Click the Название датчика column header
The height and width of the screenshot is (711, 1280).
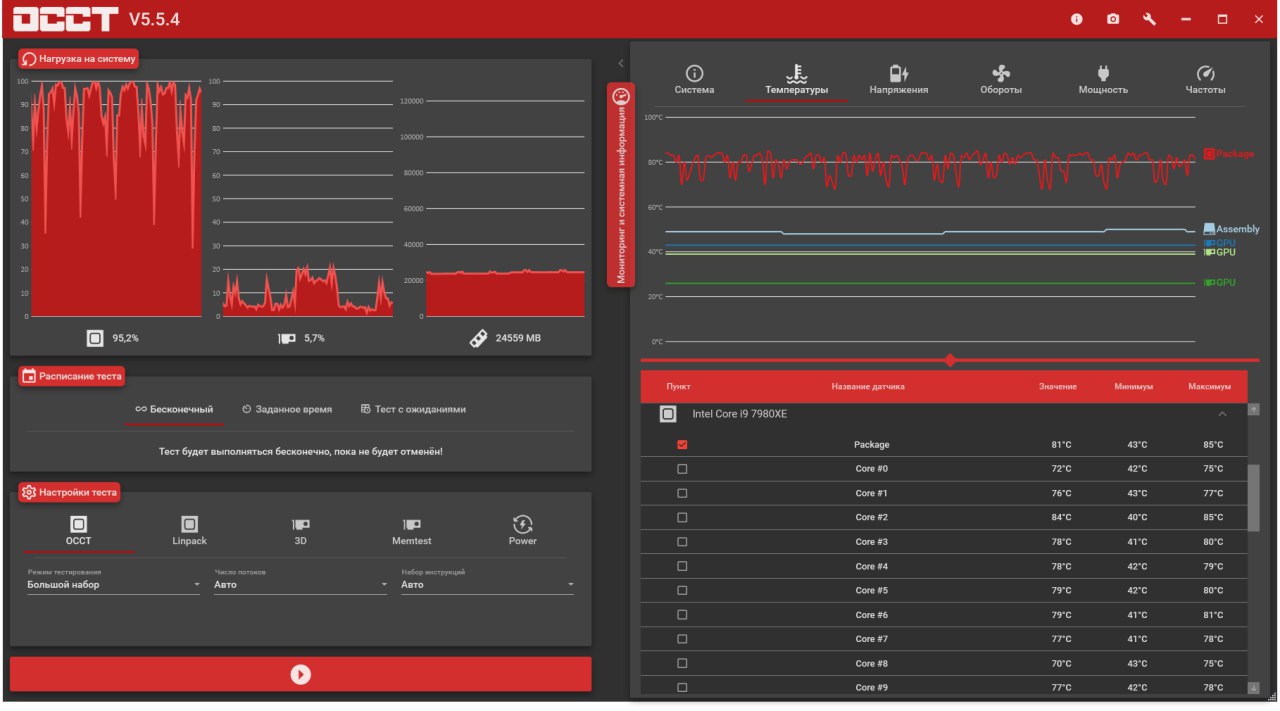(867, 387)
